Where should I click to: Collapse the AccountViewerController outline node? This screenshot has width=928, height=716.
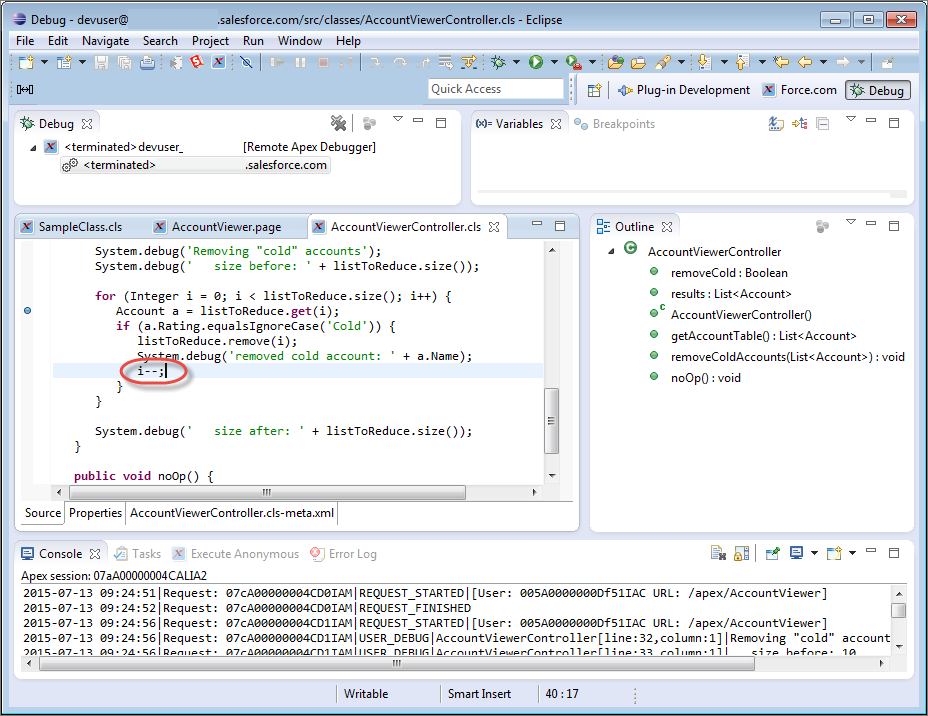tap(611, 251)
